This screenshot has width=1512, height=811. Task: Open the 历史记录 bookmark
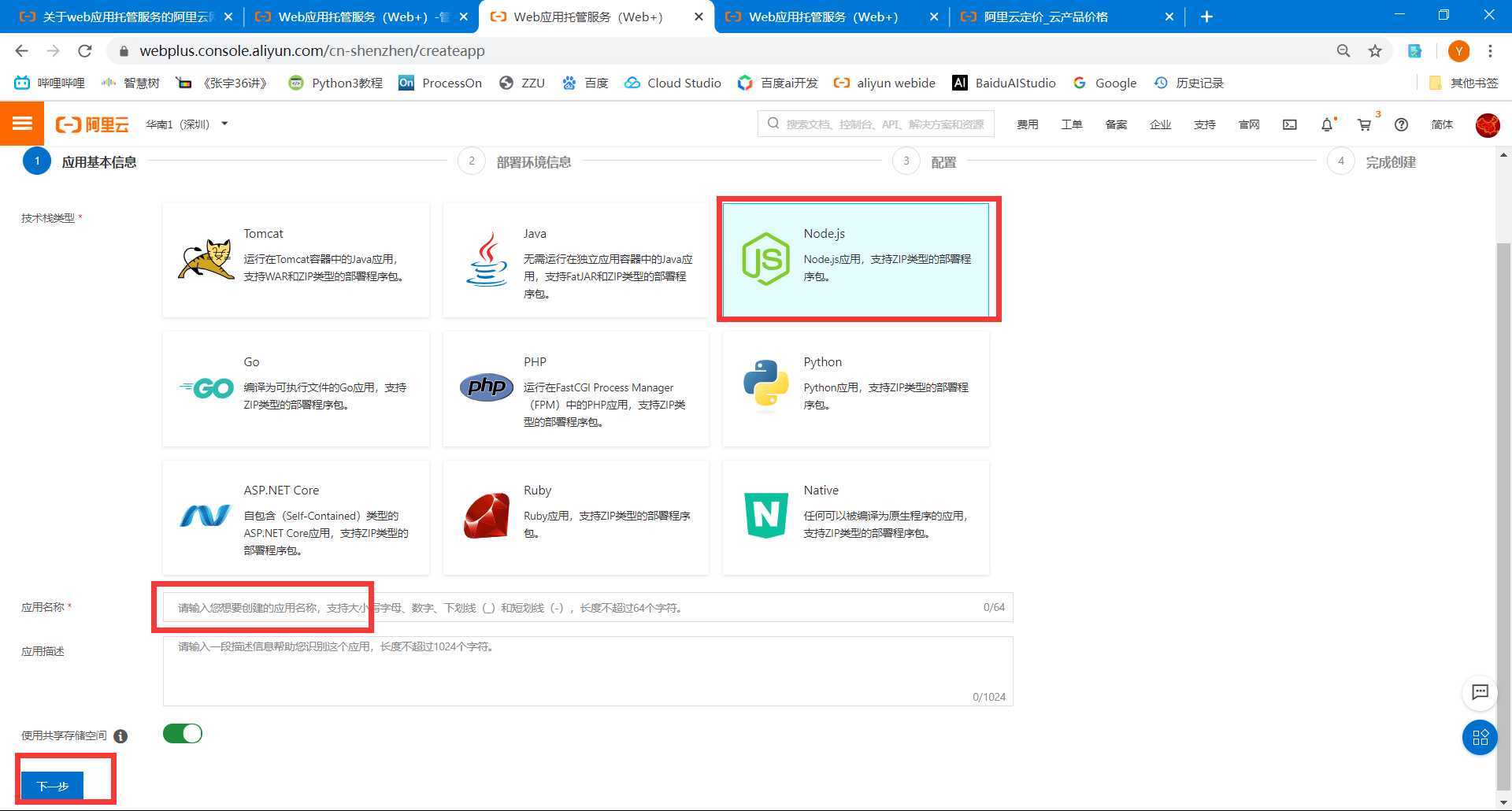(x=1189, y=83)
